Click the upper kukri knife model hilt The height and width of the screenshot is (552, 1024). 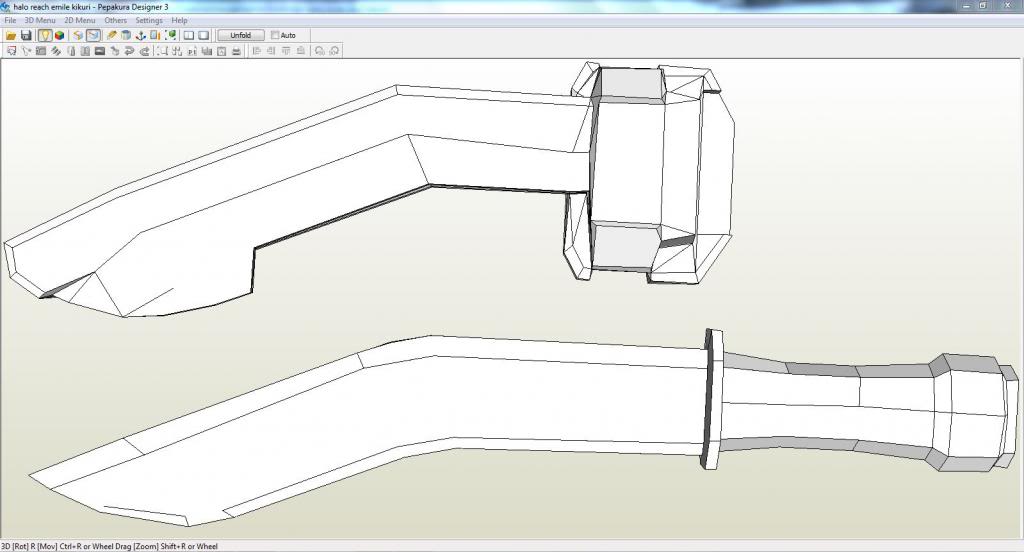click(650, 173)
